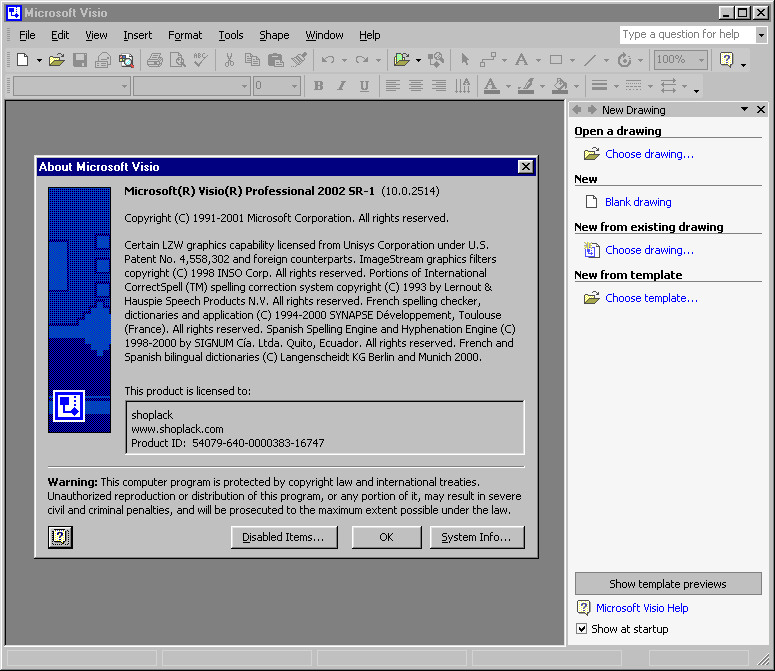Image resolution: width=775 pixels, height=671 pixels.
Task: Click the Redo arrow icon
Action: coord(362,60)
